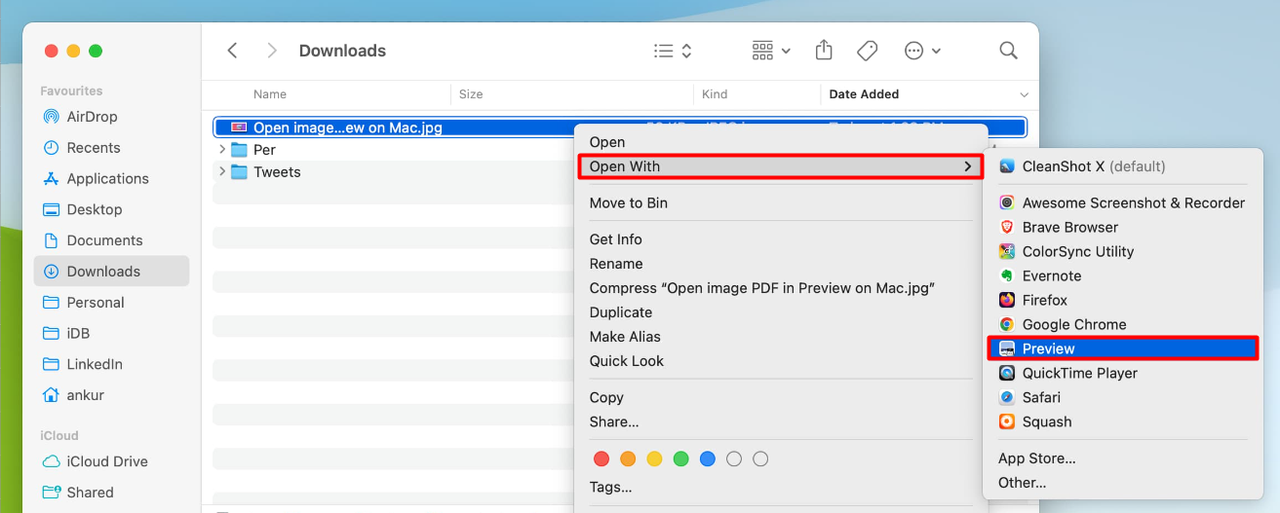Apply the orange tag color dot
The height and width of the screenshot is (513, 1280).
[x=628, y=459]
